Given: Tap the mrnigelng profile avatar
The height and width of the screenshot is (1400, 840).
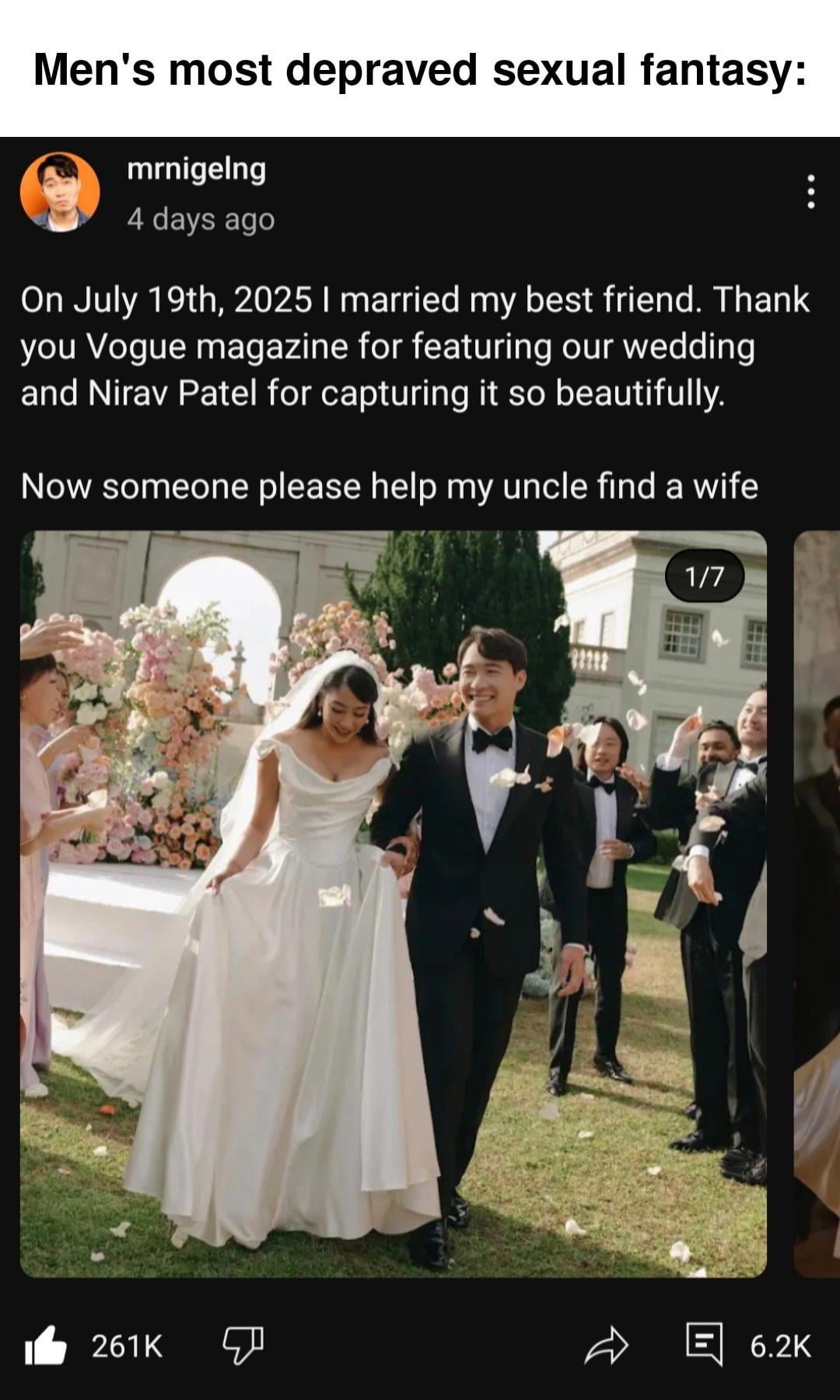Looking at the screenshot, I should (60, 192).
